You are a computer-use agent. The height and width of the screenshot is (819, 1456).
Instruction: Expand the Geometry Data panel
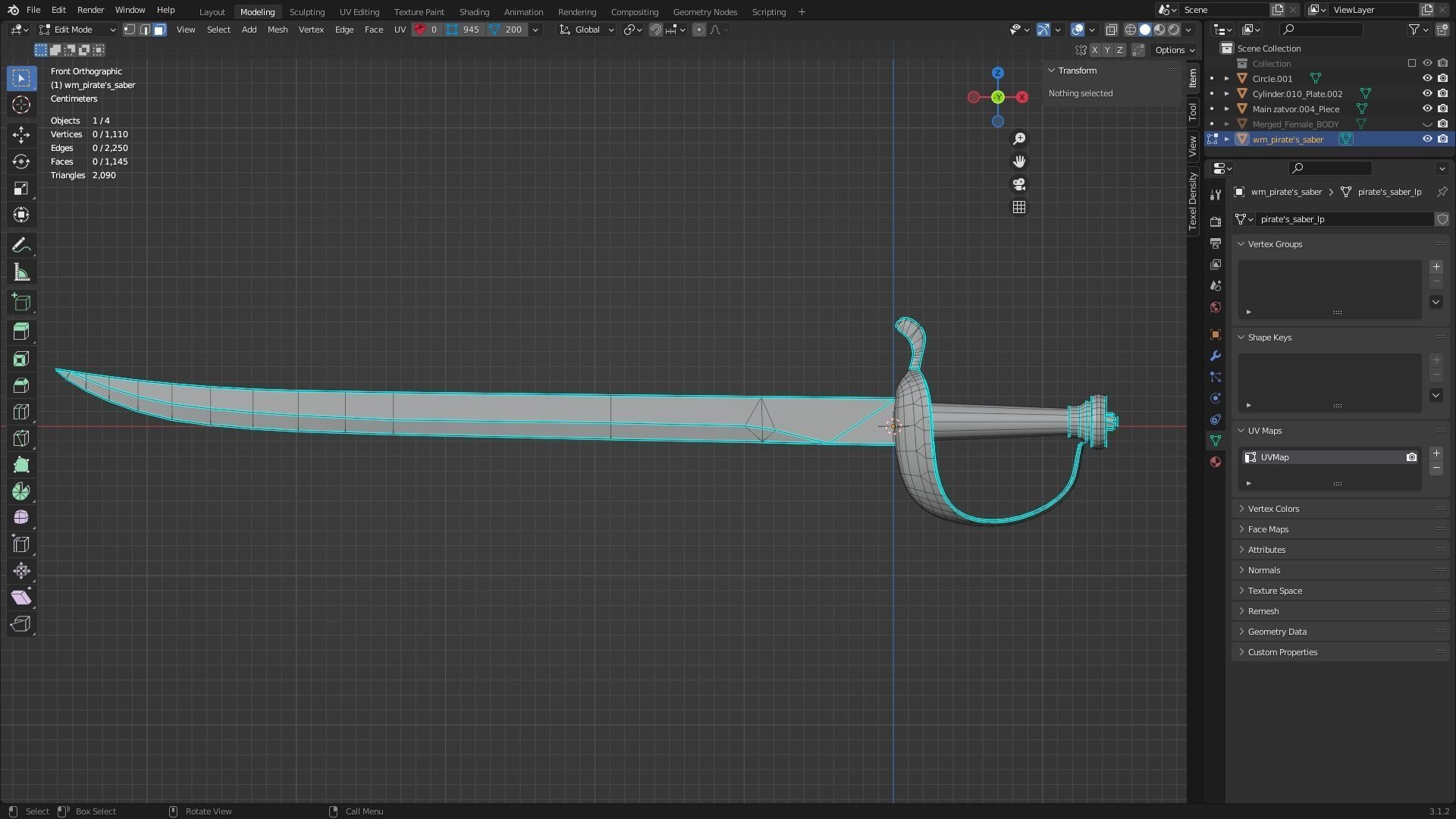coord(1277,632)
